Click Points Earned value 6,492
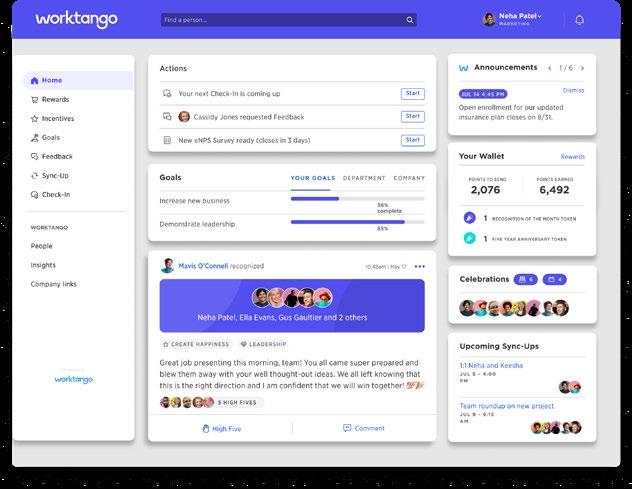This screenshot has width=632, height=489. (554, 190)
